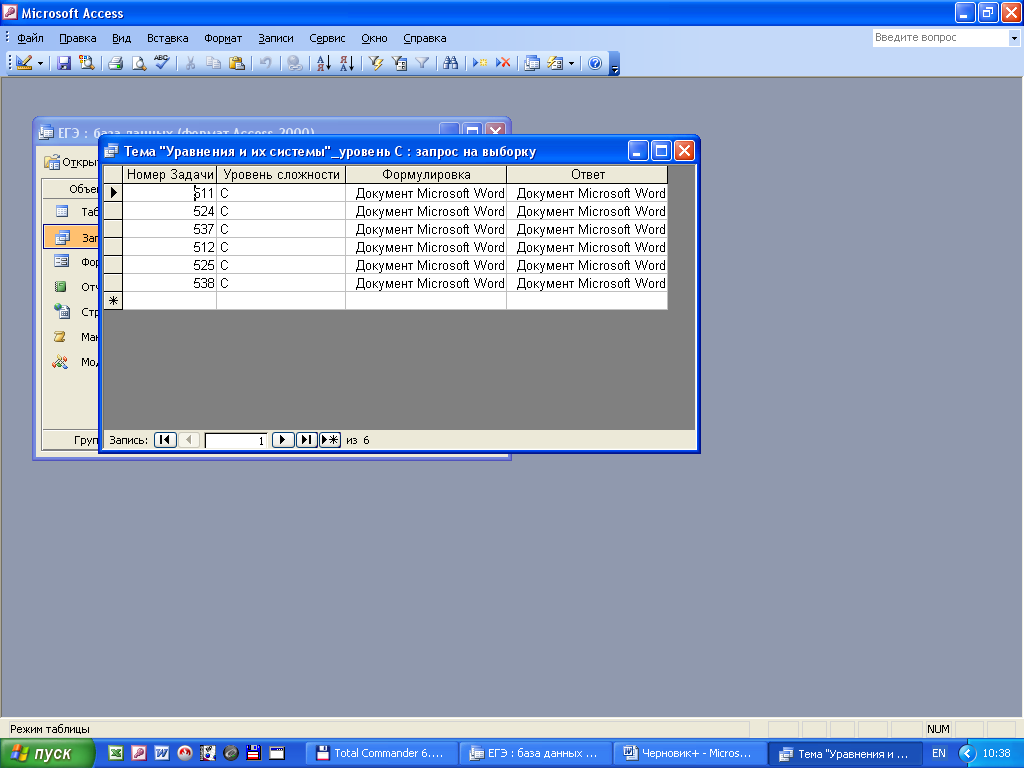Image resolution: width=1024 pixels, height=768 pixels.
Task: Open the Формат menu
Action: (x=223, y=38)
